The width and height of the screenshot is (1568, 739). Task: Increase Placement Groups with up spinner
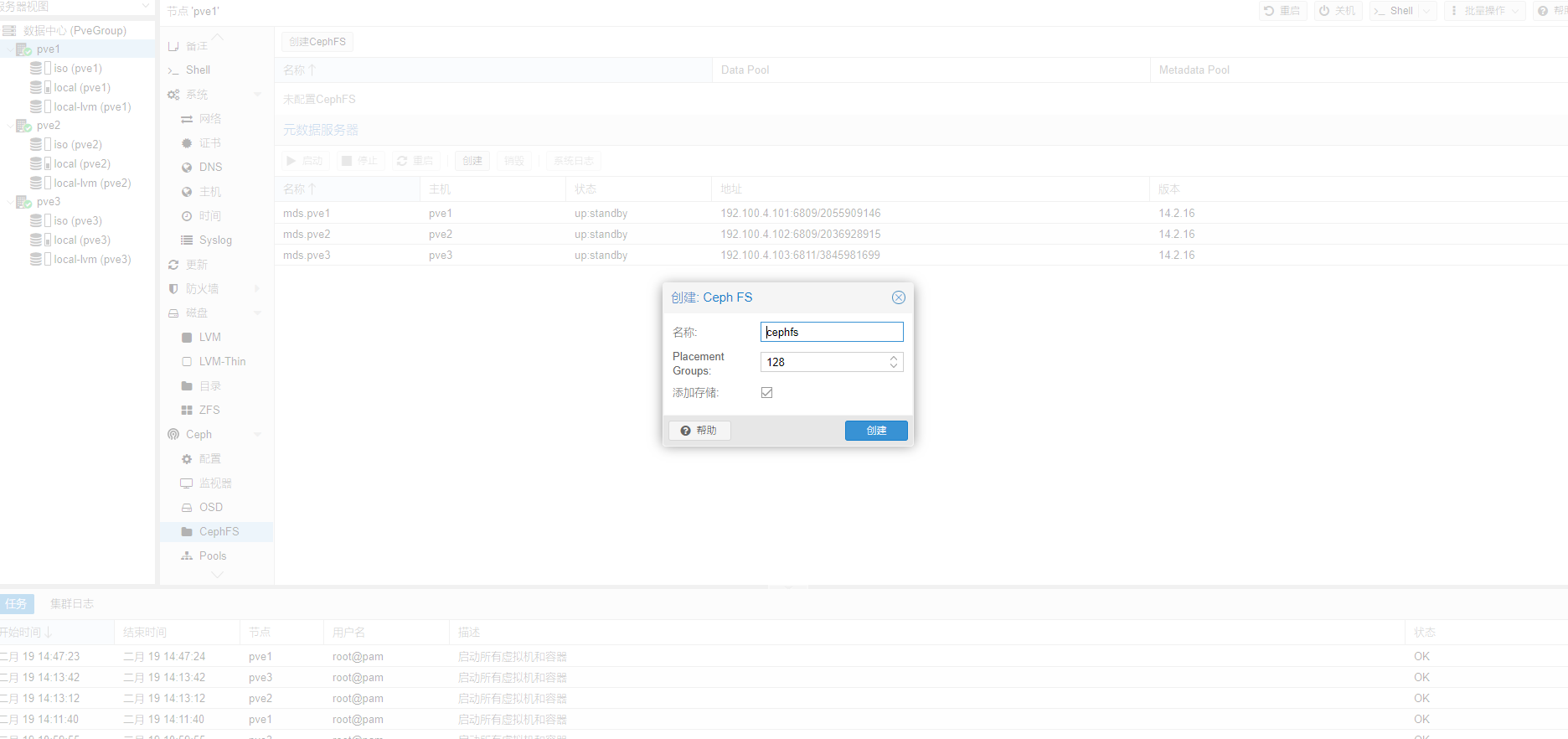click(894, 358)
